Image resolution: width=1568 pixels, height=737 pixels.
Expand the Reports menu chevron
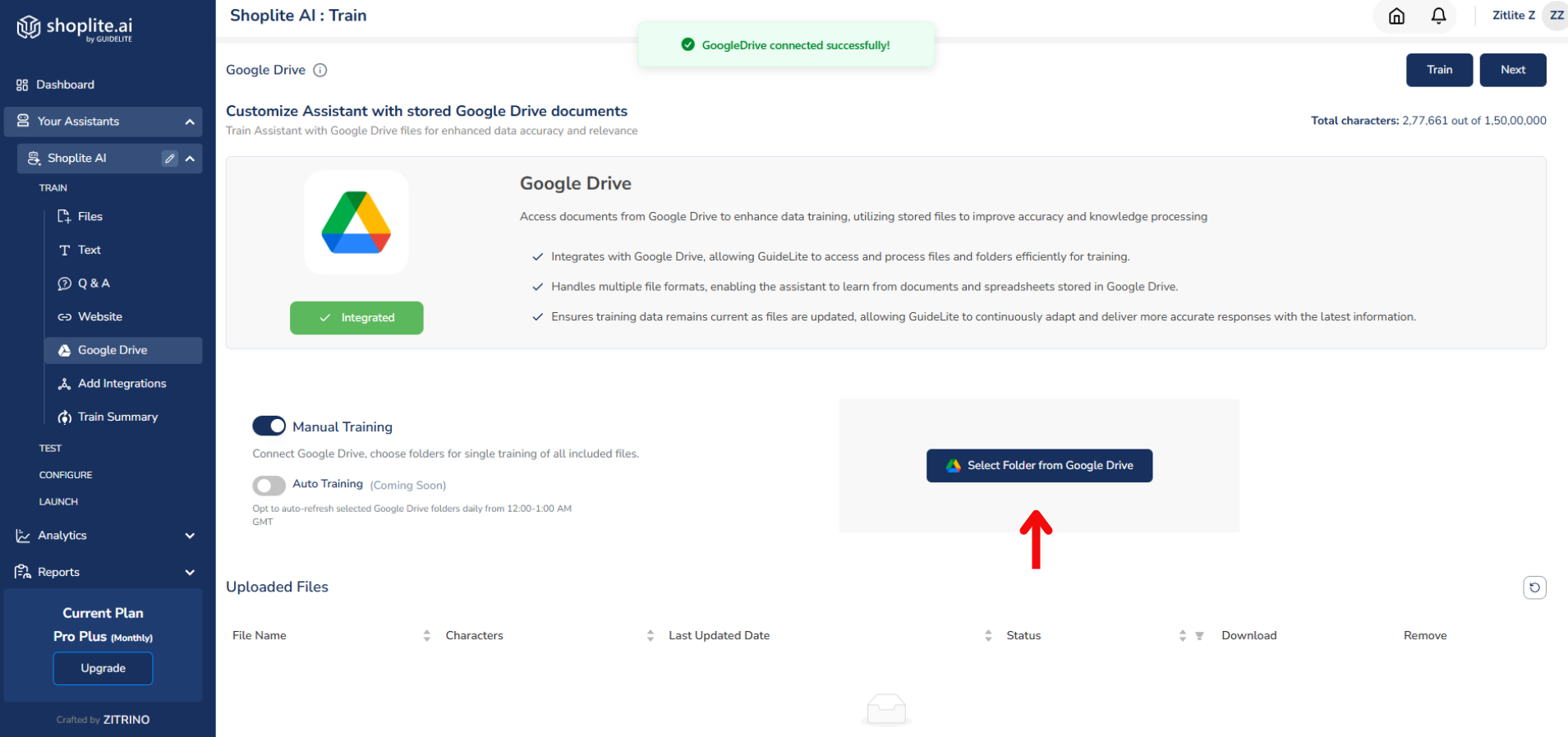190,573
